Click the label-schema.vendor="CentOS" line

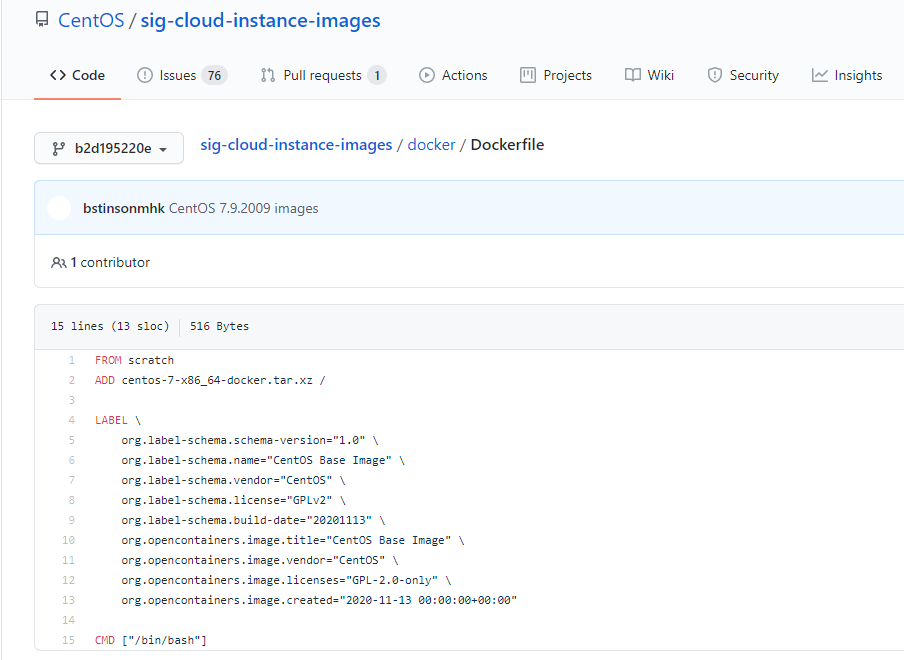(233, 480)
